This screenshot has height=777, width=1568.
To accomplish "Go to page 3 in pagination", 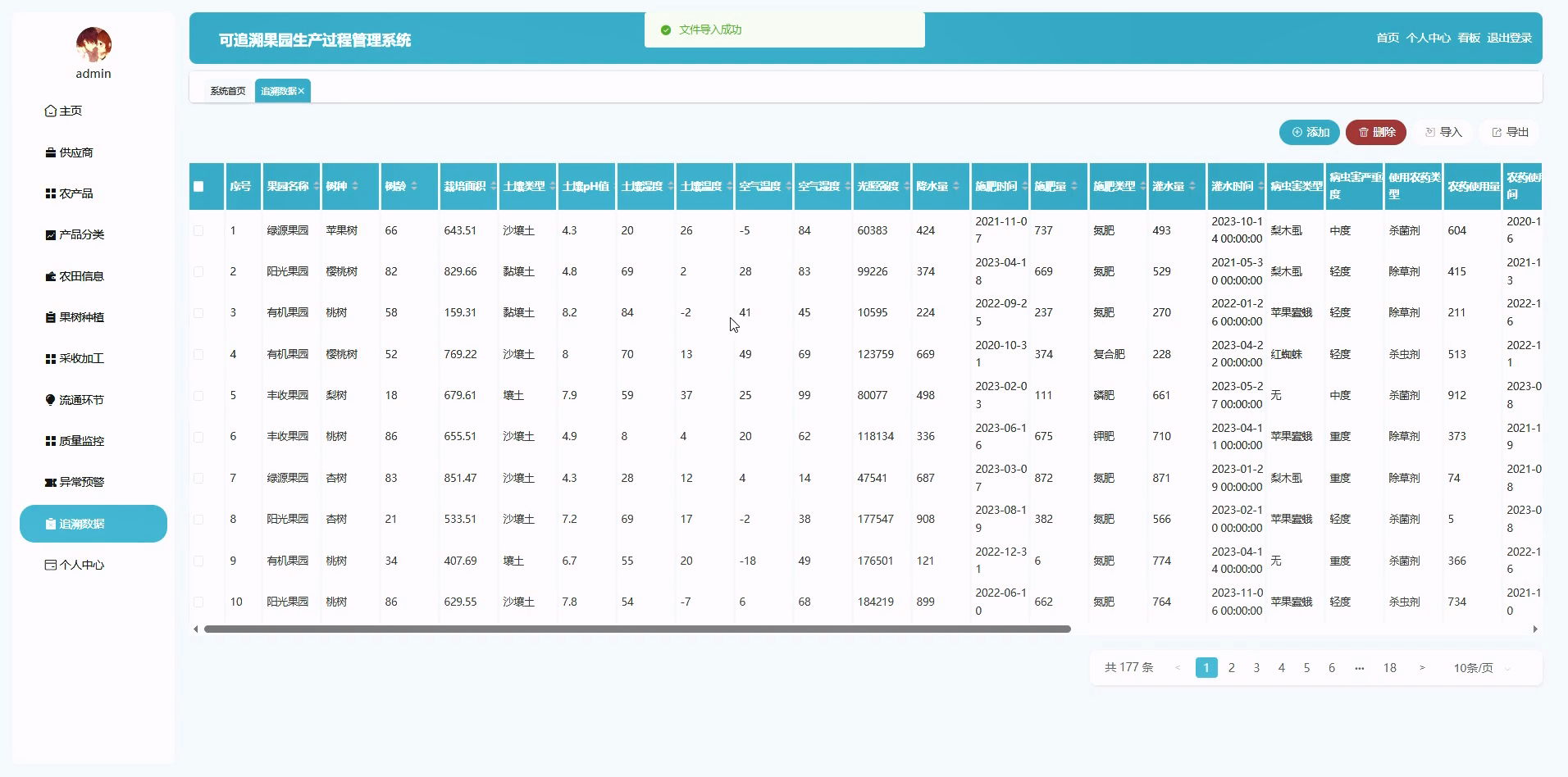I will [1256, 668].
